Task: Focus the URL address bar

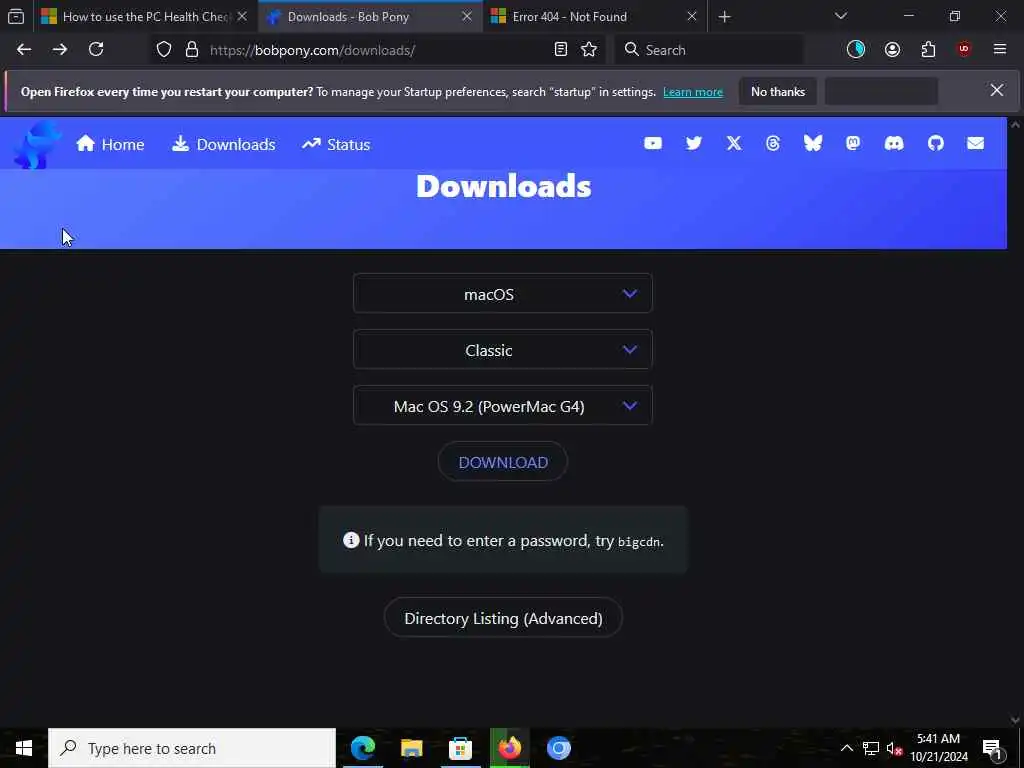Action: pos(379,50)
